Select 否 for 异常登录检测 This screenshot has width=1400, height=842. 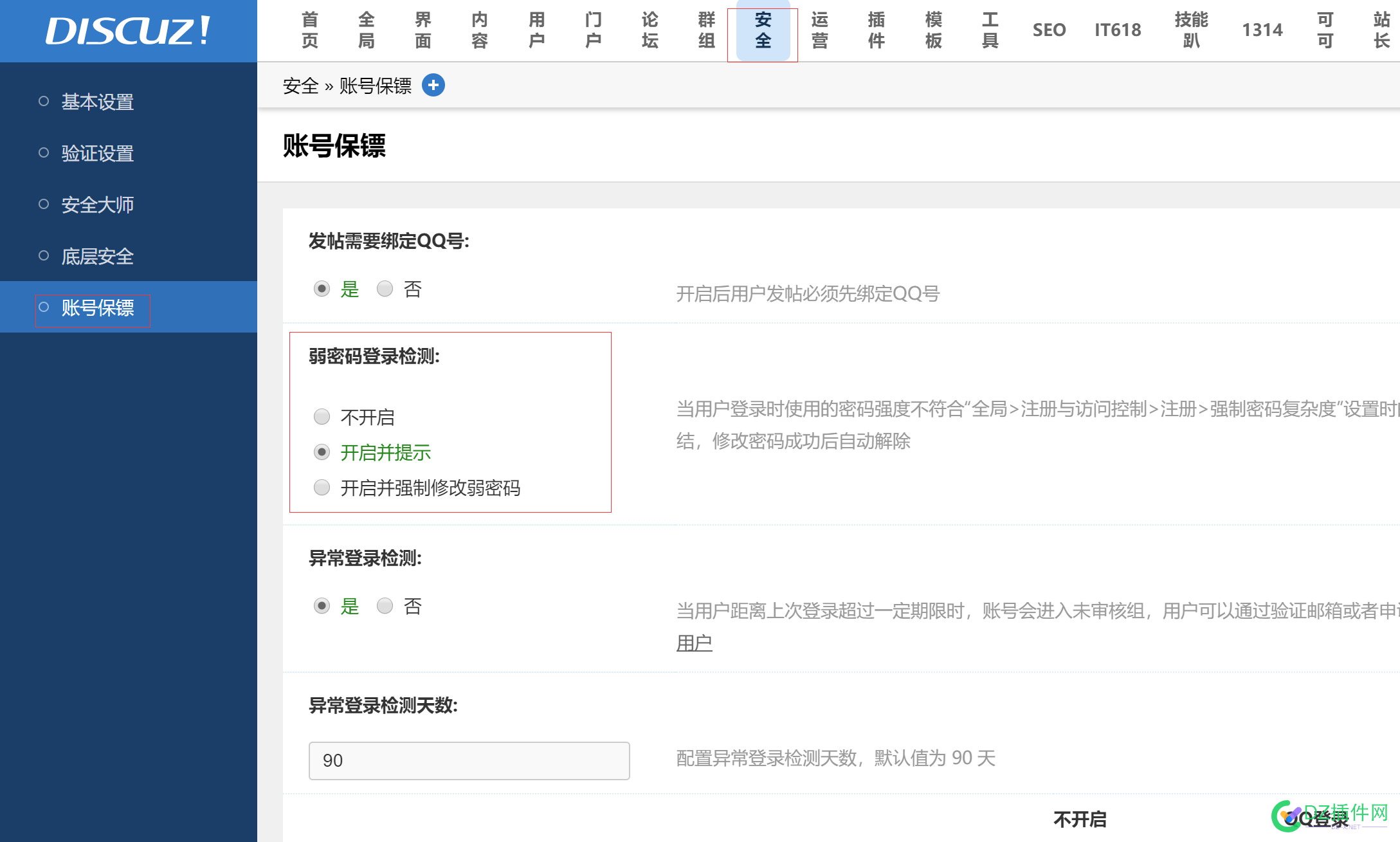point(385,606)
